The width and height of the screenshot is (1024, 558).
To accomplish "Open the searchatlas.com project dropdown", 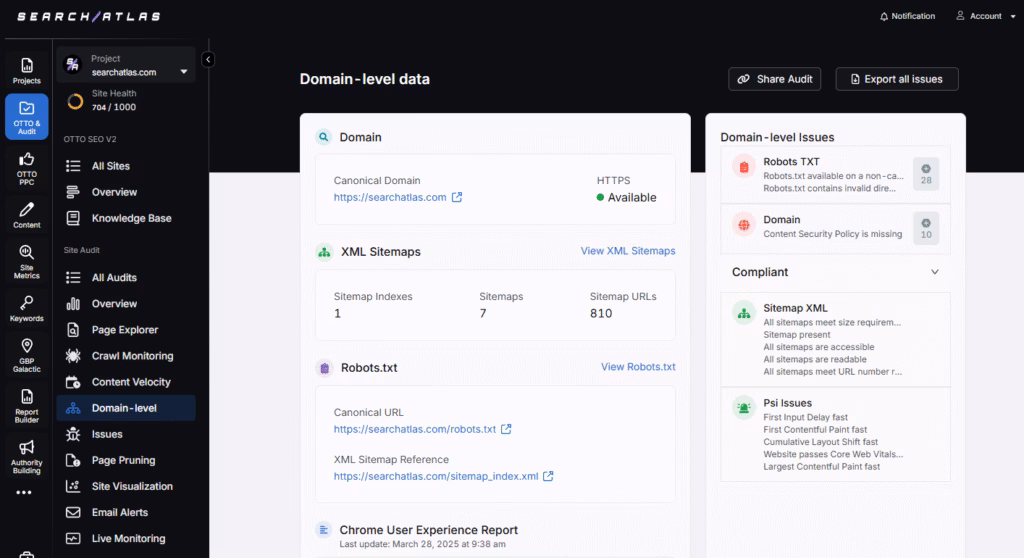I will (183, 72).
